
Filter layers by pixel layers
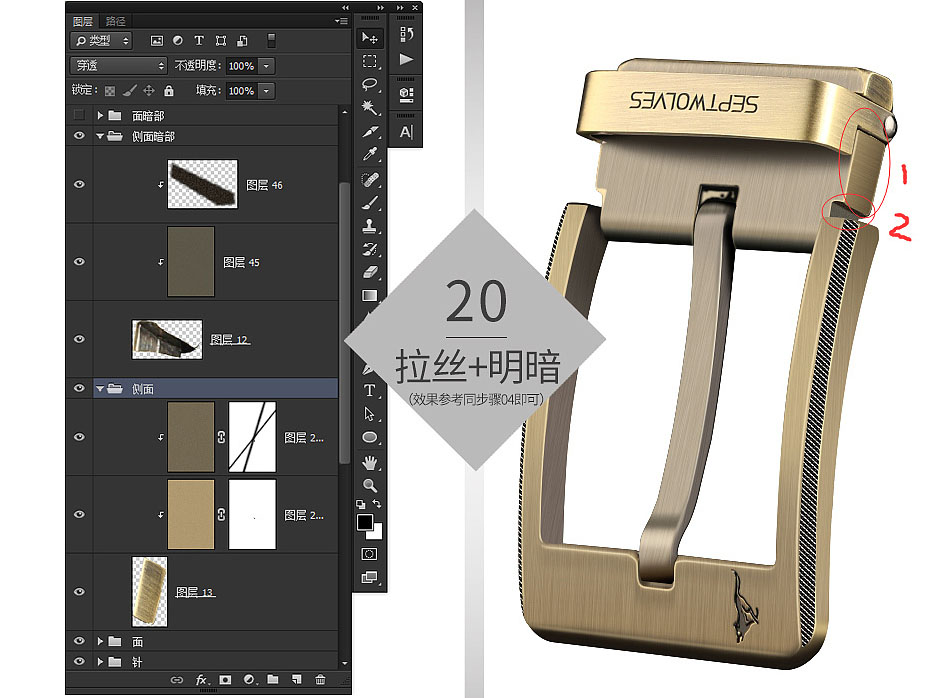tap(157, 41)
